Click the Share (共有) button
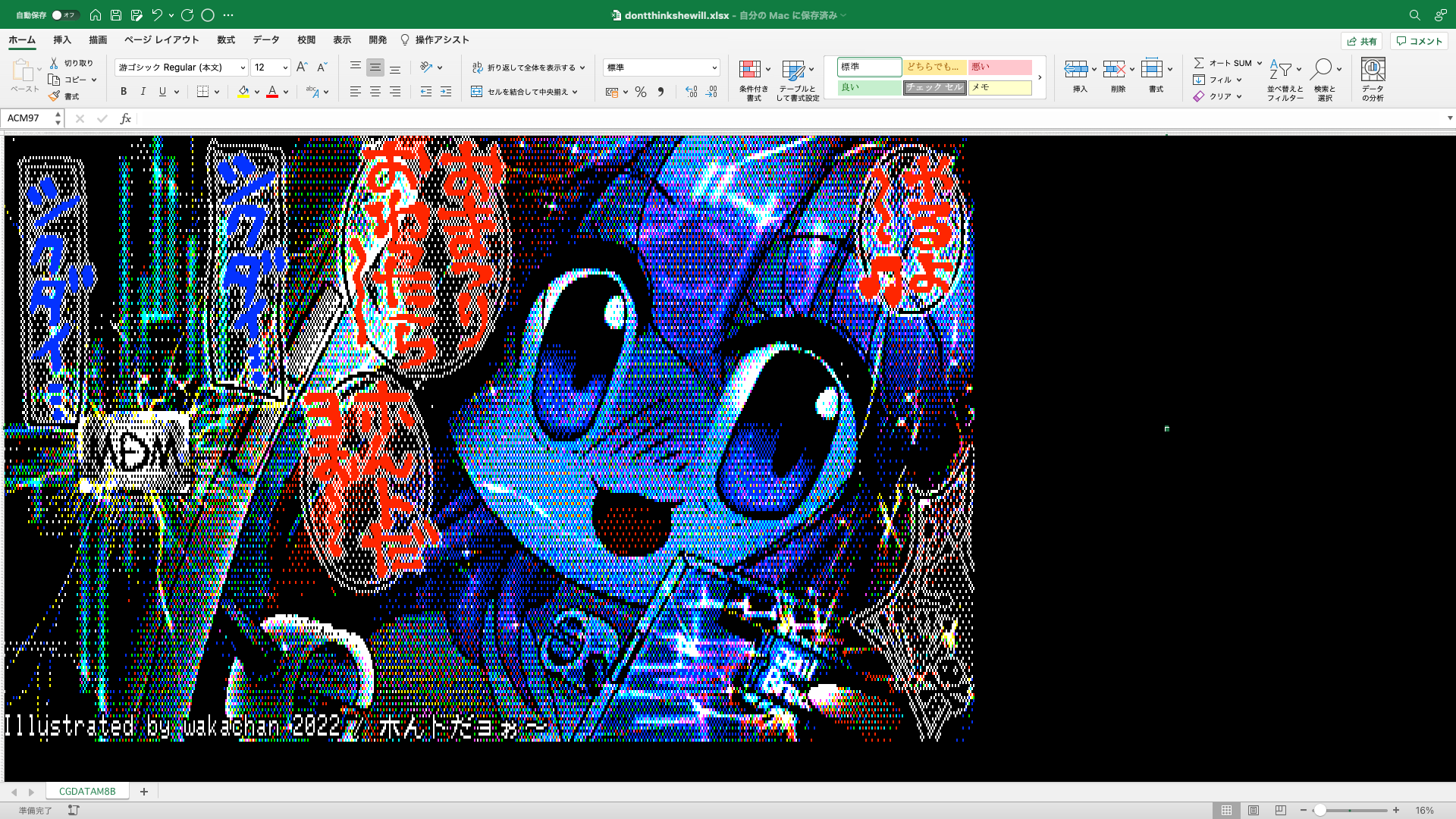This screenshot has width=1456, height=819. [x=1362, y=41]
